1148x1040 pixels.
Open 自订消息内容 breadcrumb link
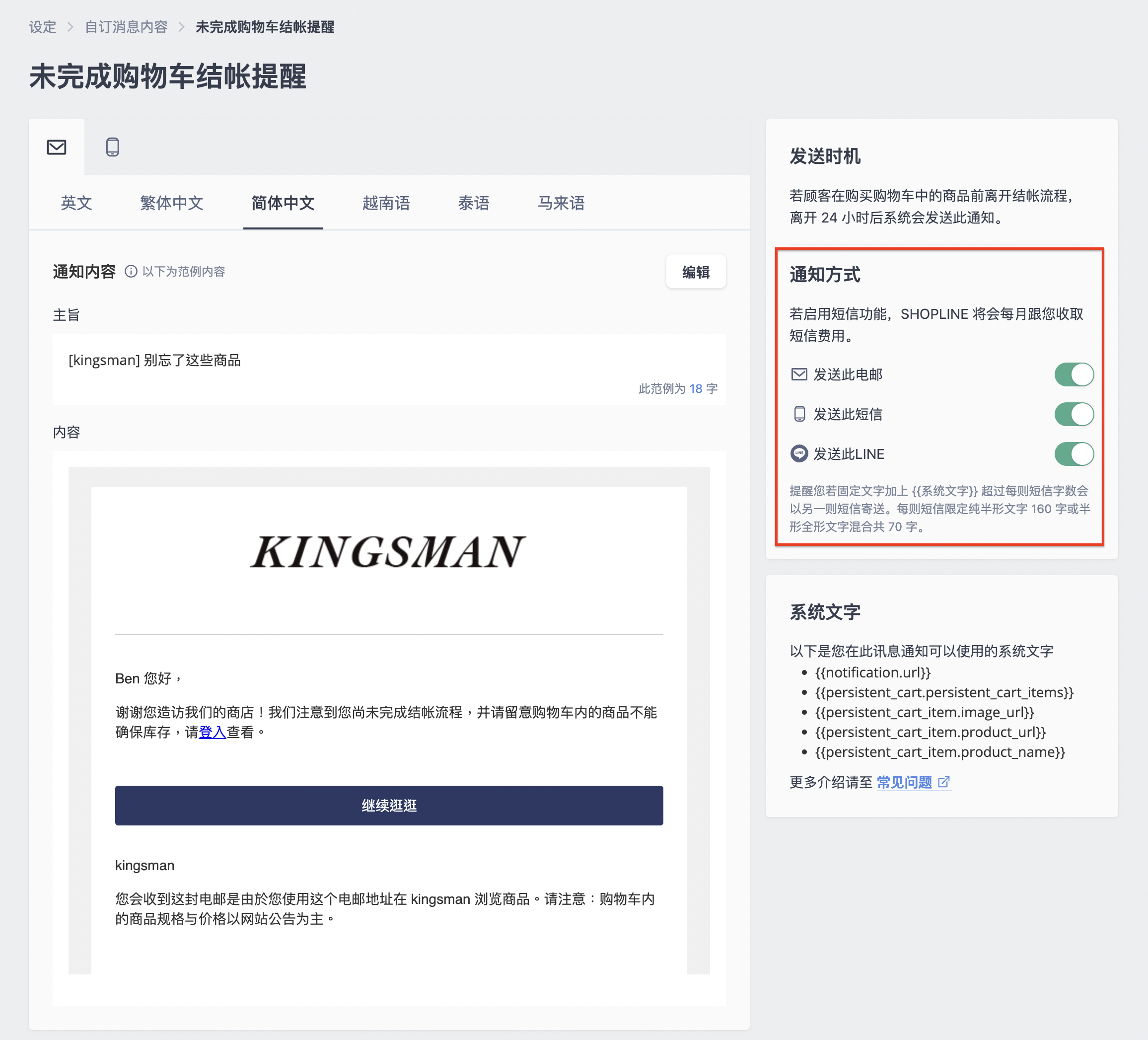[126, 27]
